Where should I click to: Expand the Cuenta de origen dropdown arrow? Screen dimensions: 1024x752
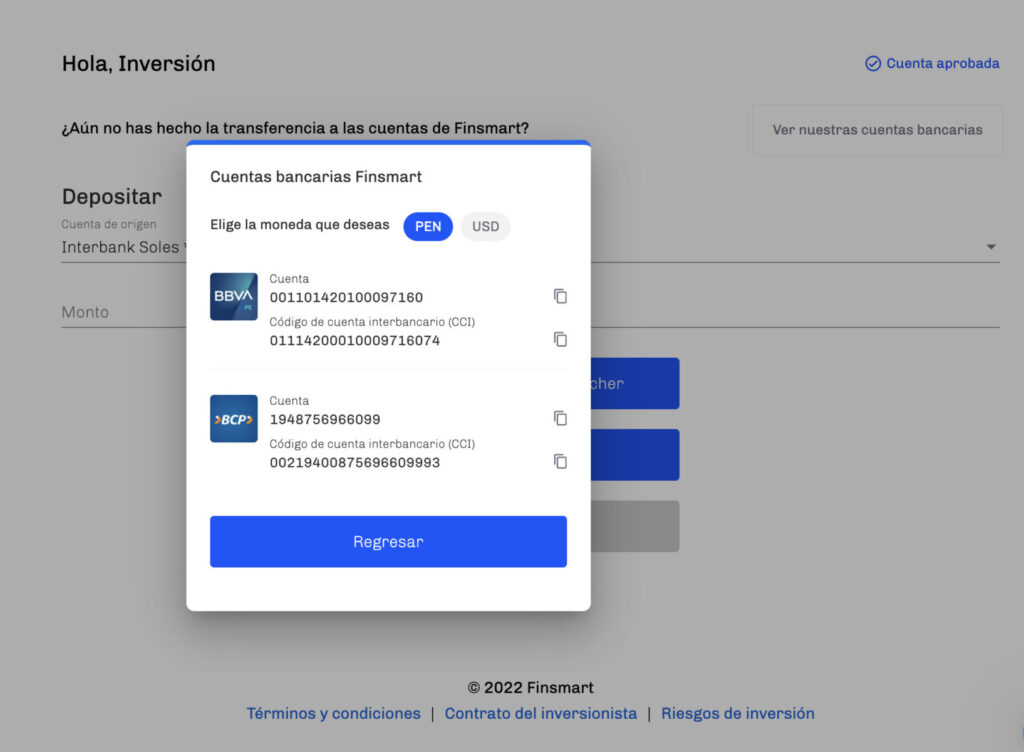pos(991,247)
